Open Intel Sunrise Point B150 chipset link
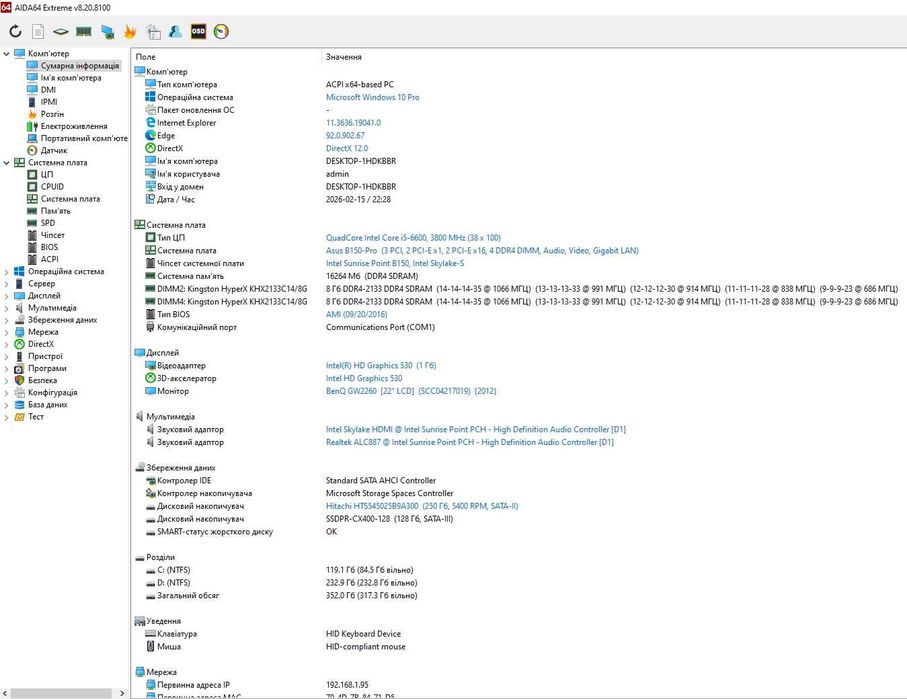 tap(394, 263)
